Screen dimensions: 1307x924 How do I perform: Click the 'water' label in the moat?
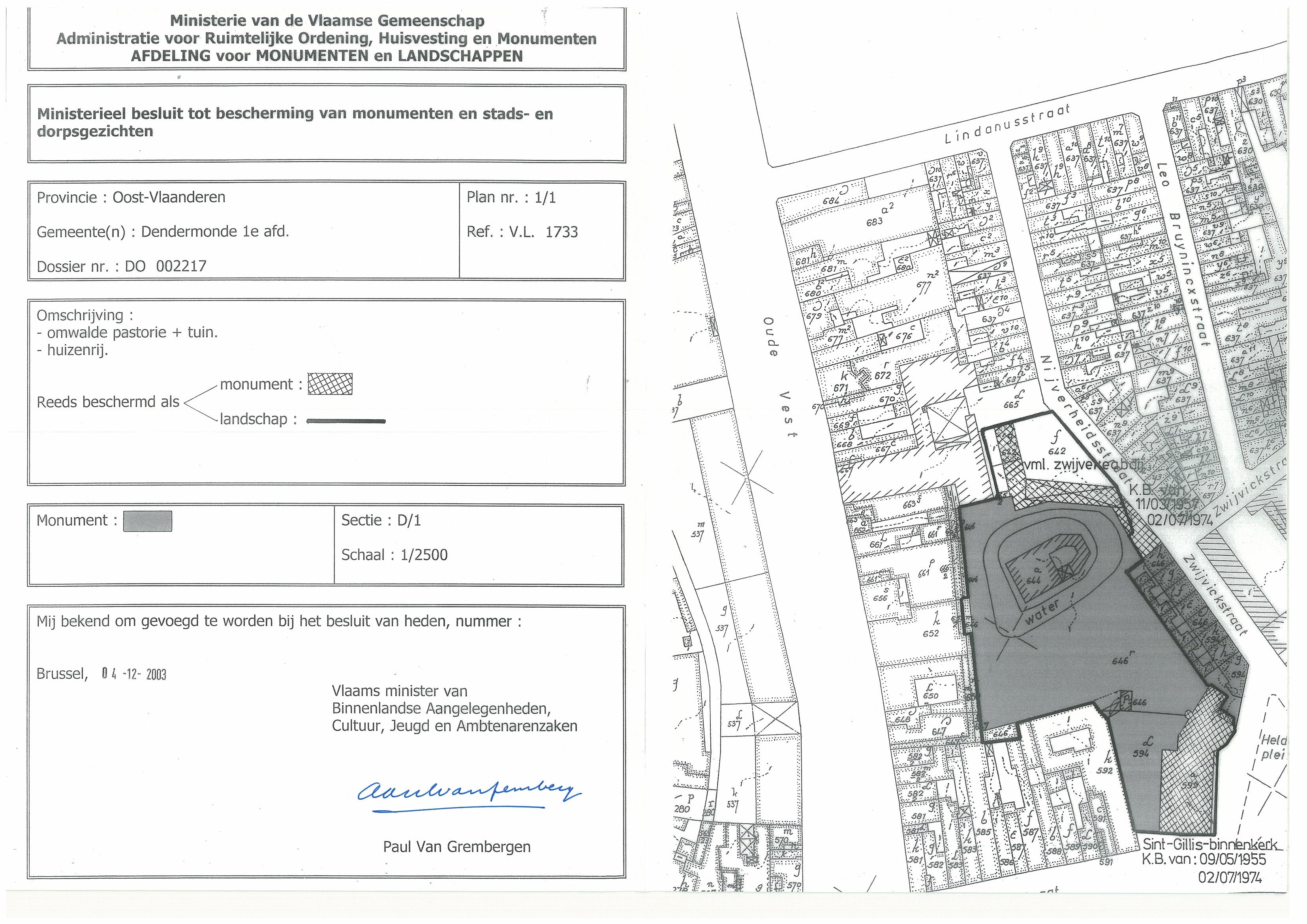1042,612
